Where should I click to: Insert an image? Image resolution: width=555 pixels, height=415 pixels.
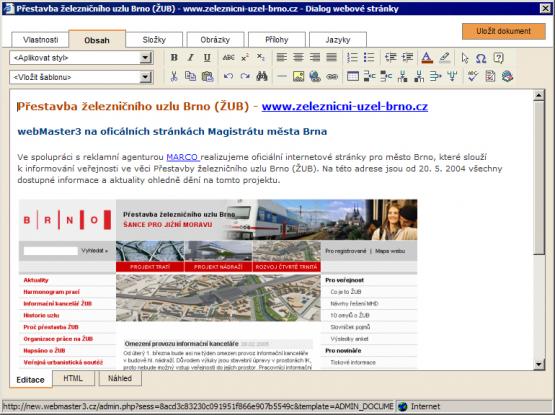pos(298,76)
